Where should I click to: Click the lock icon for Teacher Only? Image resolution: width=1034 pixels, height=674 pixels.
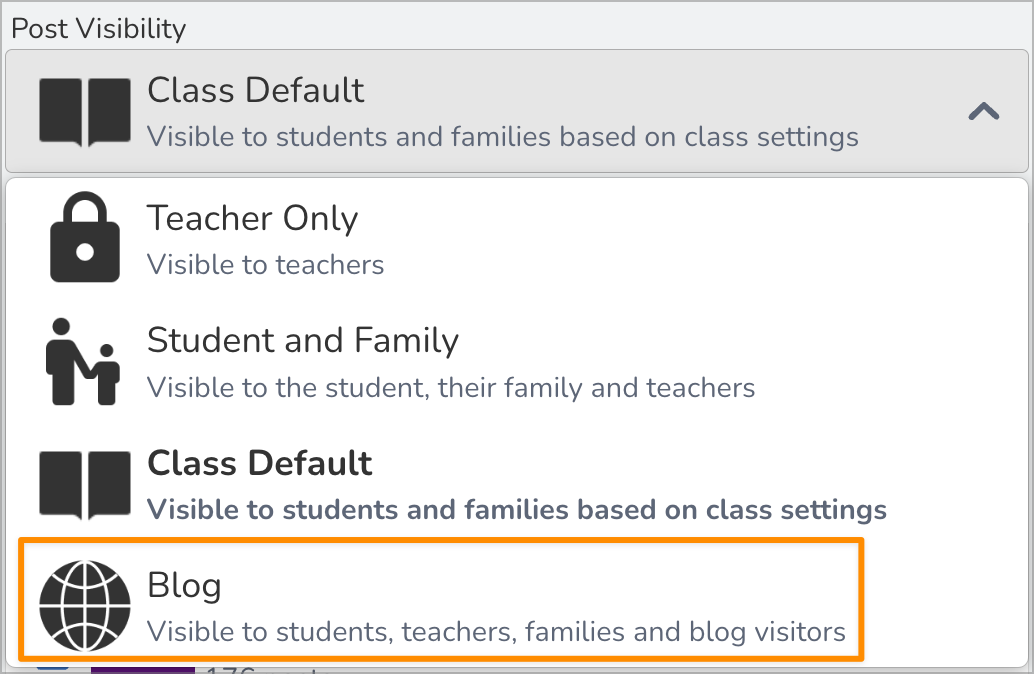[84, 240]
